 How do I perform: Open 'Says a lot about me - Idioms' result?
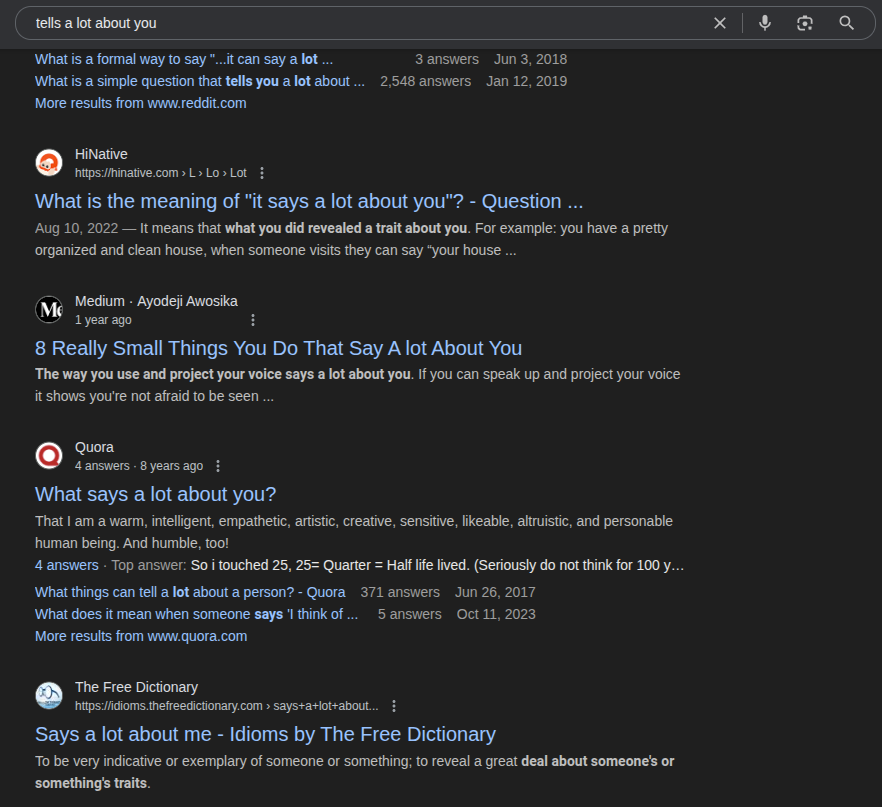pyautogui.click(x=266, y=734)
